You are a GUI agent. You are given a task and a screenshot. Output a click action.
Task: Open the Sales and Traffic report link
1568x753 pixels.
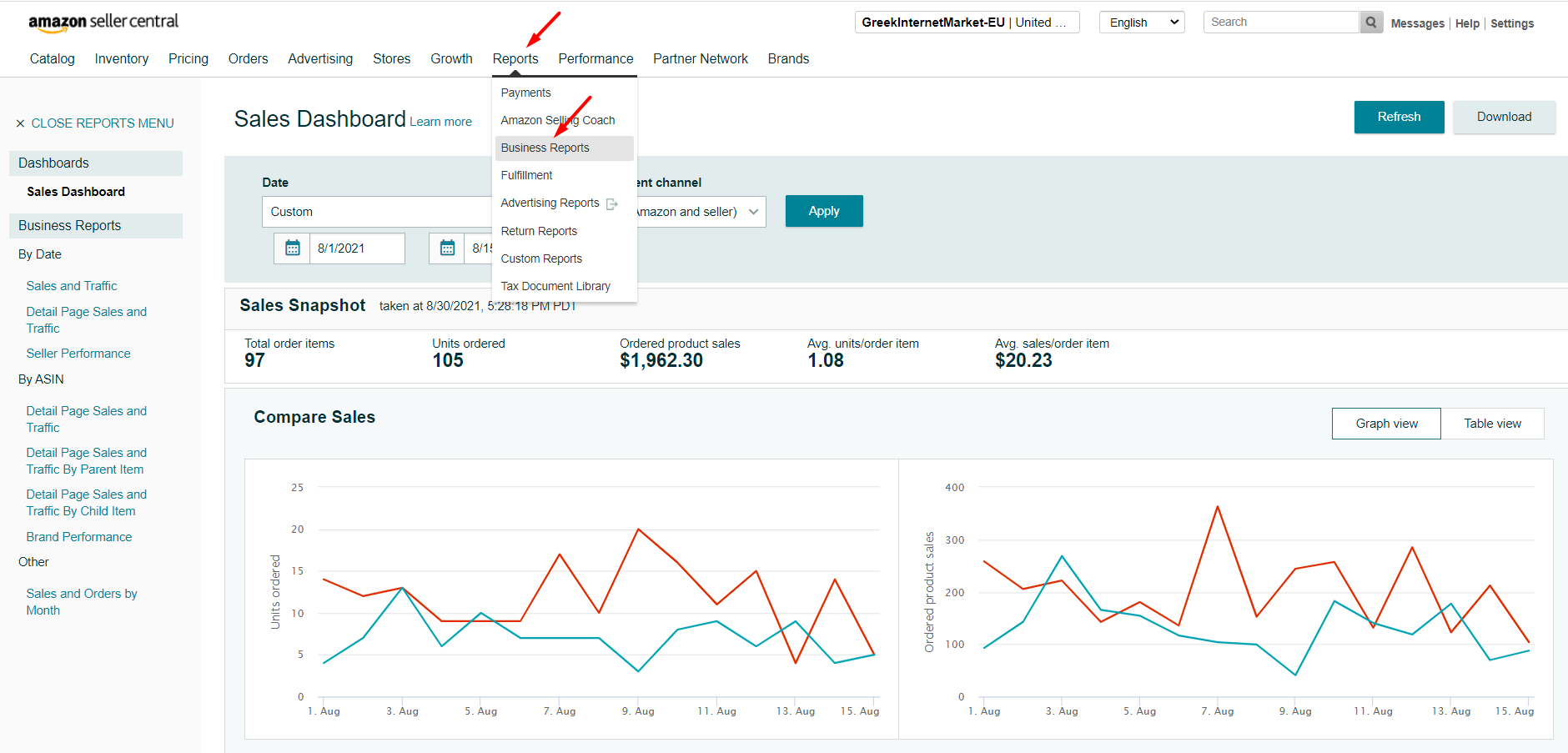point(72,286)
